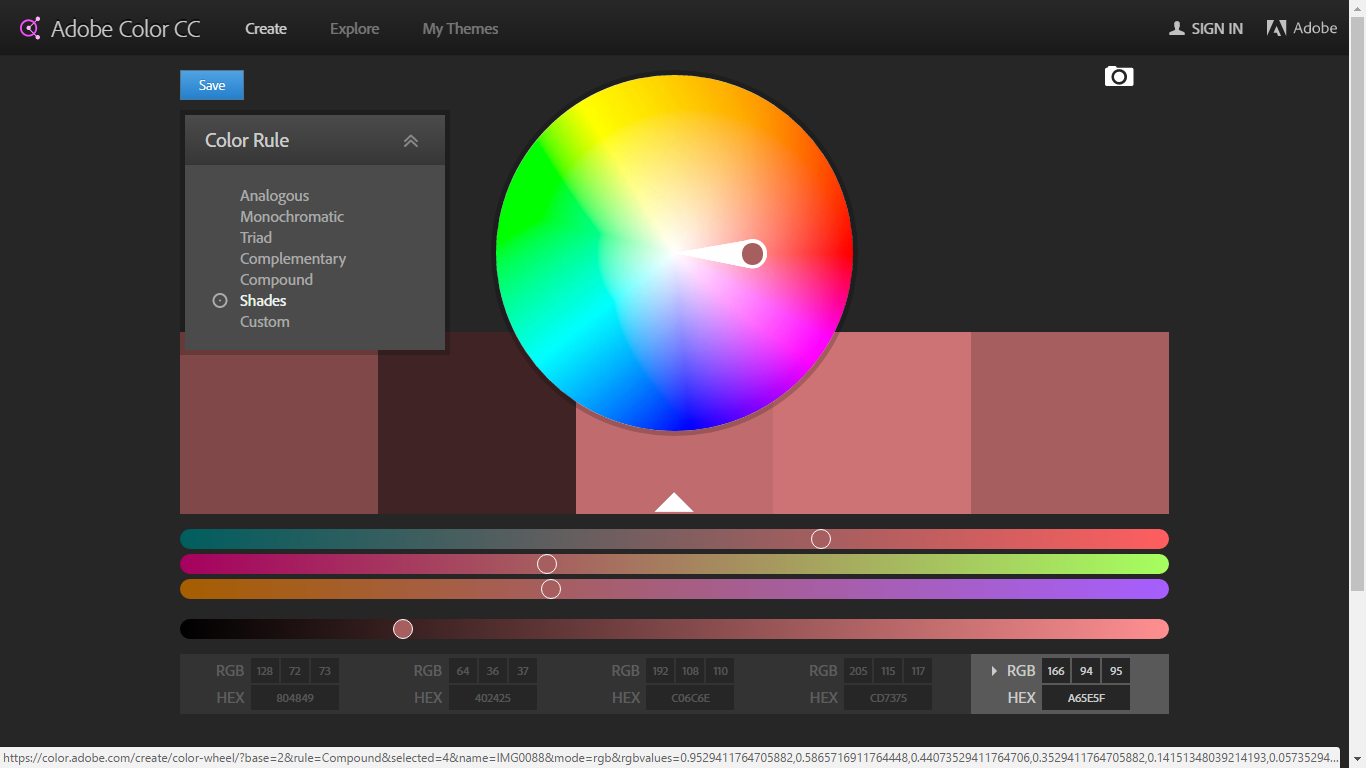Select the Complementary color rule
Viewport: 1366px width, 768px height.
293,259
